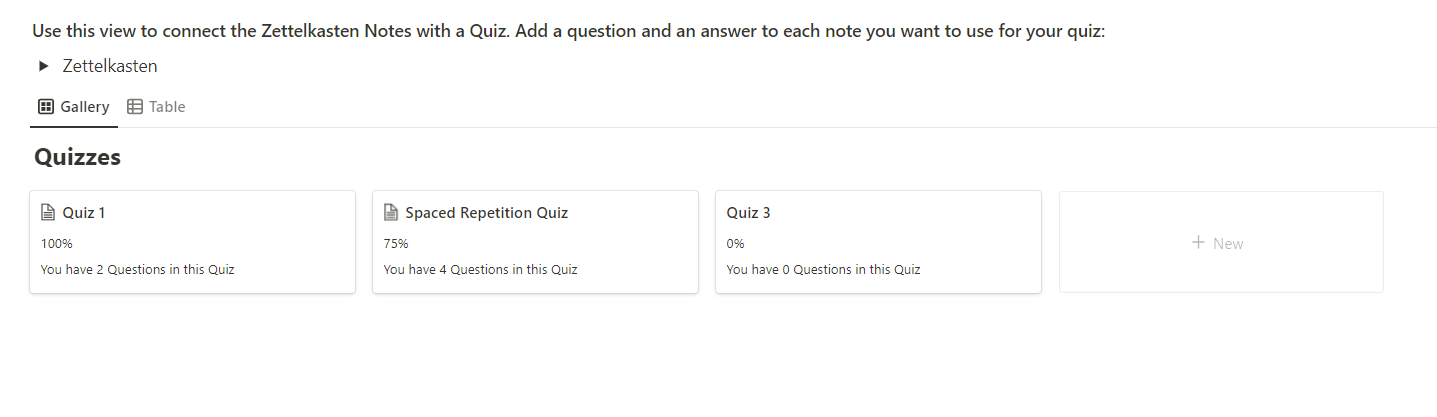Add a new quiz with New card

click(x=1221, y=242)
